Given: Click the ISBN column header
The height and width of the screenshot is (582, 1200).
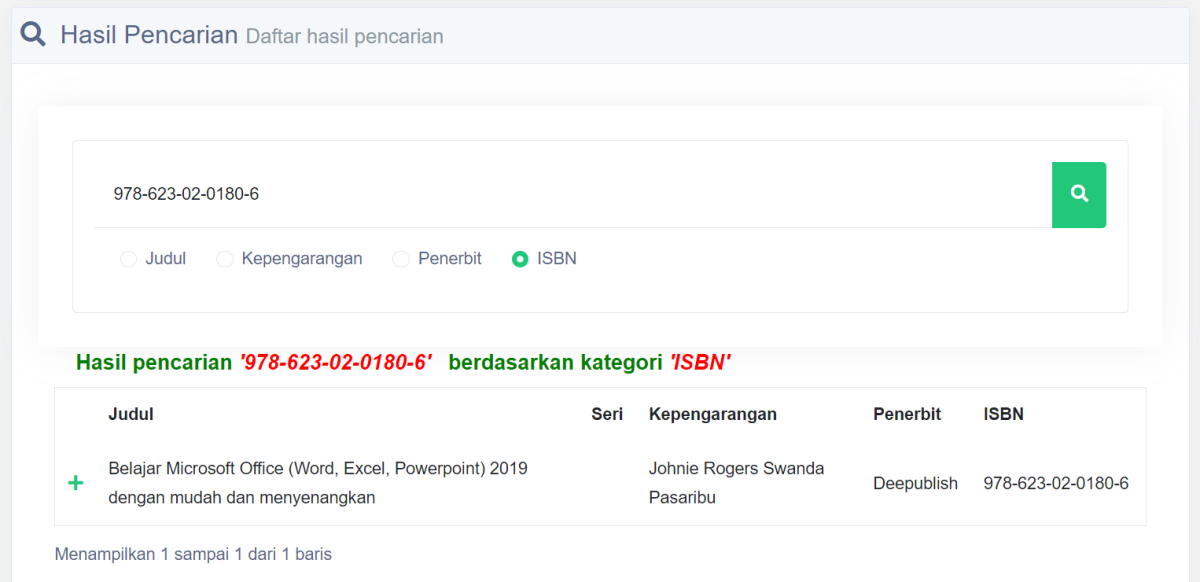Looking at the screenshot, I should pyautogui.click(x=1002, y=413).
